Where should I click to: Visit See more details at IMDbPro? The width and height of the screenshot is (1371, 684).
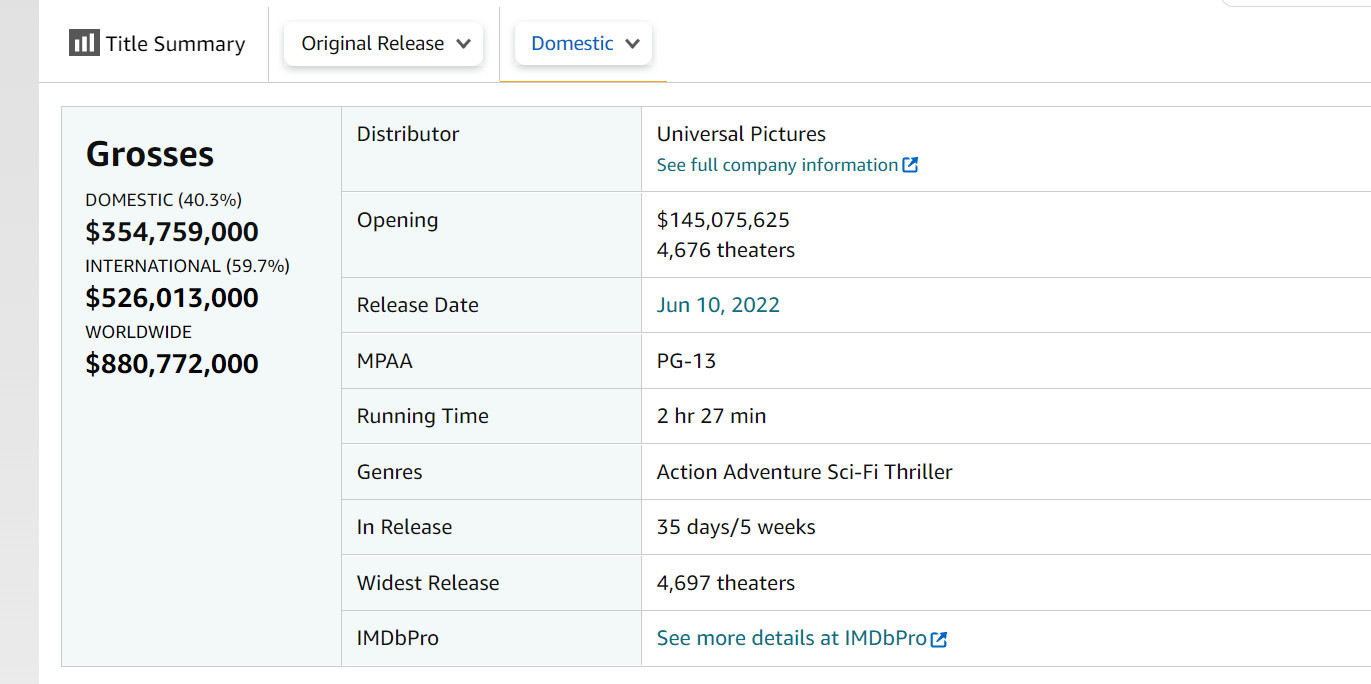791,638
